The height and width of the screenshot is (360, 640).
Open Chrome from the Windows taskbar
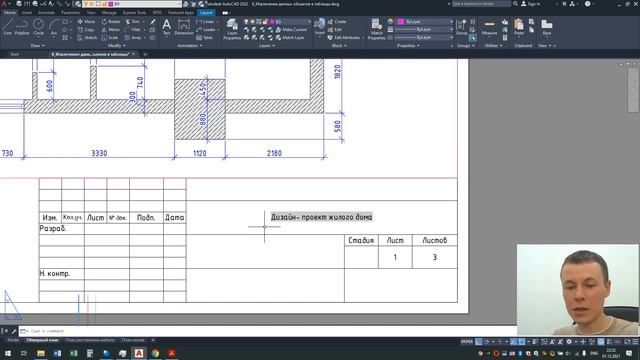tap(156, 353)
